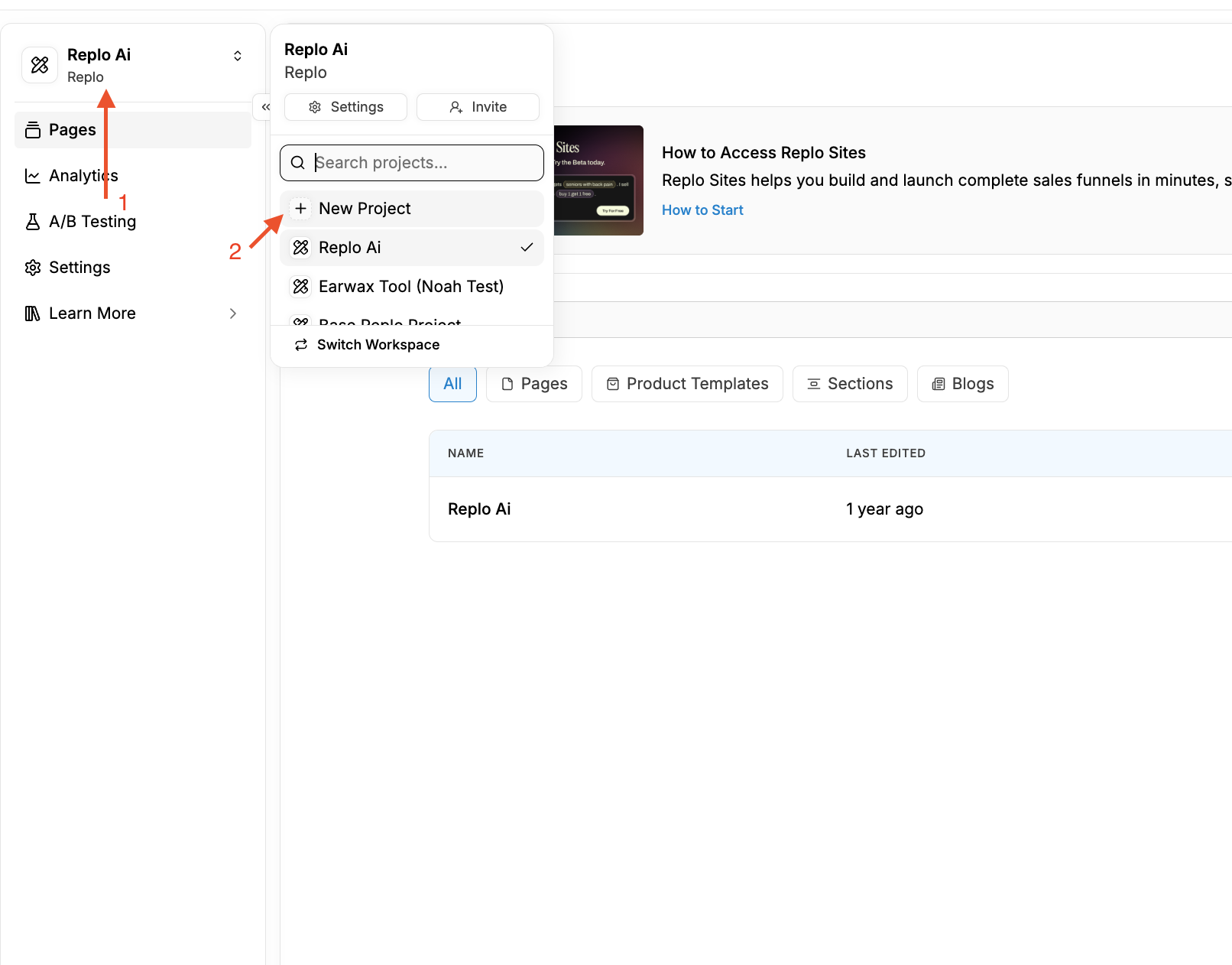Viewport: 1232px width, 965px height.
Task: Open Pages in the sidebar
Action: click(x=133, y=130)
